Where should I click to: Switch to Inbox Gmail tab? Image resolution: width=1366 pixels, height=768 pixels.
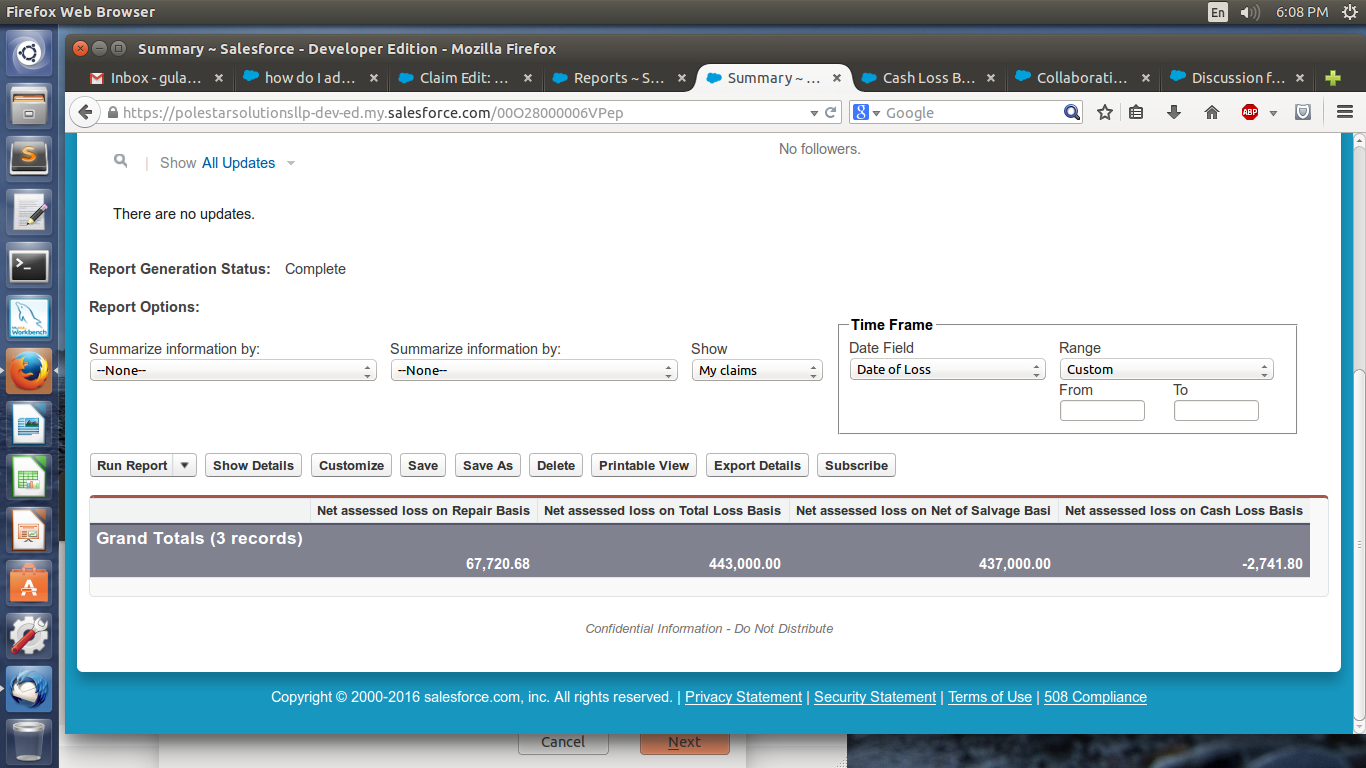coord(156,78)
